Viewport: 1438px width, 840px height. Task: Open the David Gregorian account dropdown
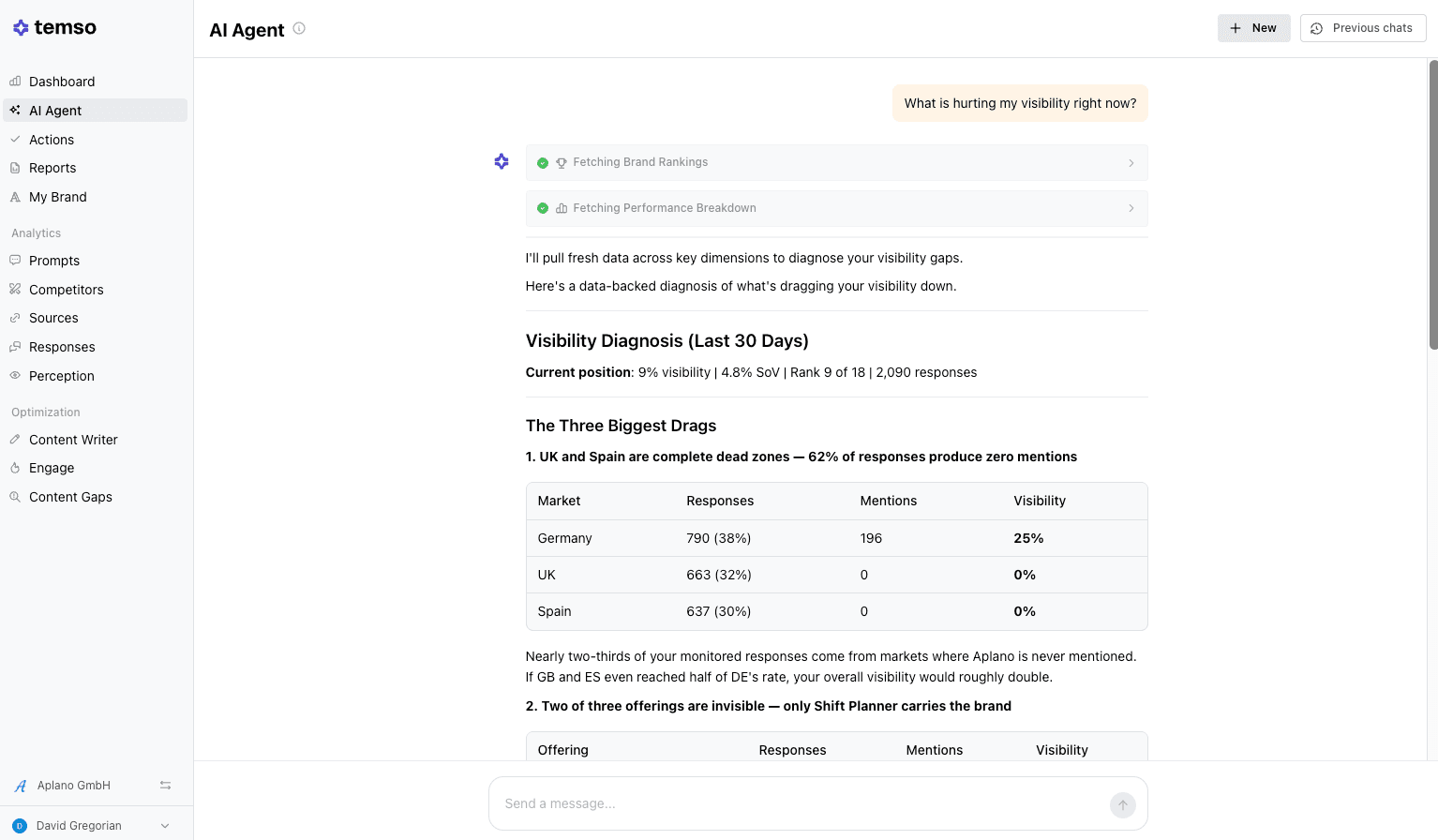165,826
